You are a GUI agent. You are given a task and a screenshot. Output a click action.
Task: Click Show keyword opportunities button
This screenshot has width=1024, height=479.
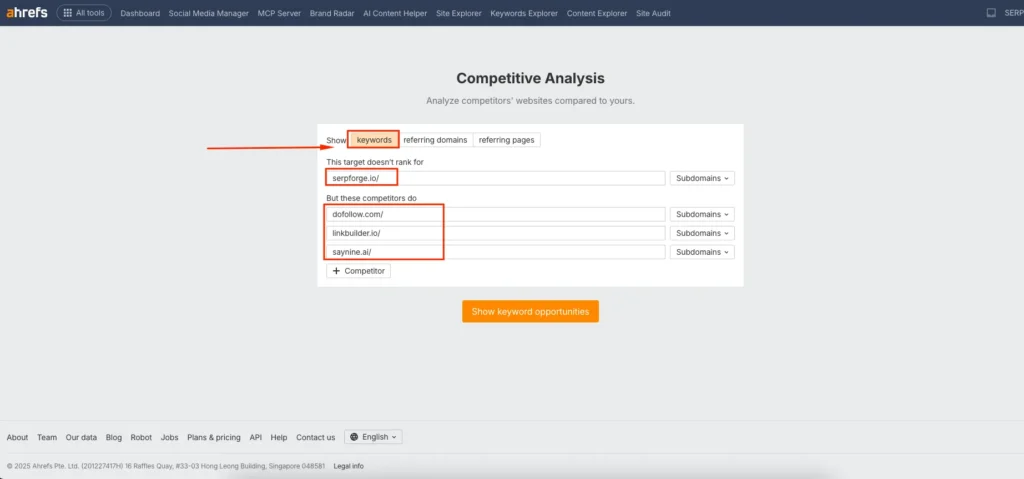coord(530,312)
